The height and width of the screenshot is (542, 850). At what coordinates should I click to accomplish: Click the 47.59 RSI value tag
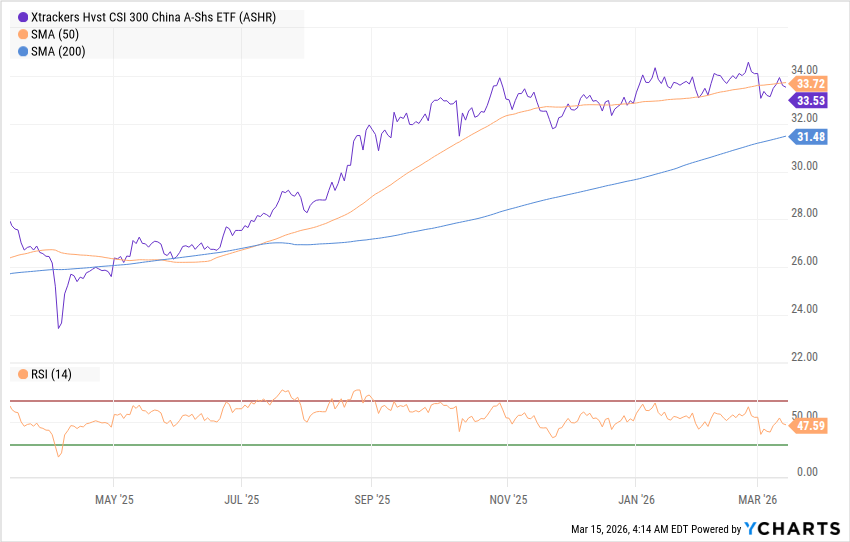point(808,426)
